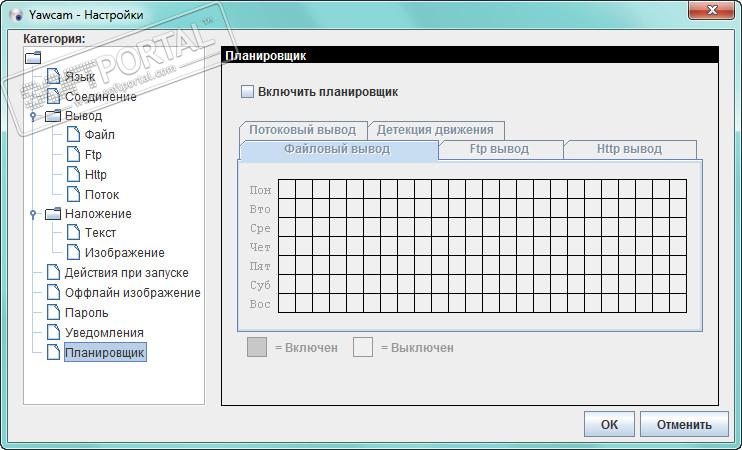Click the page icon beside Уведомления
742x450 pixels.
tap(53, 332)
